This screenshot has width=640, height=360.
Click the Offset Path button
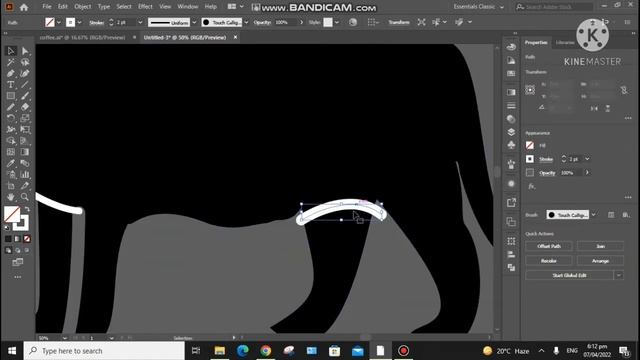point(549,246)
